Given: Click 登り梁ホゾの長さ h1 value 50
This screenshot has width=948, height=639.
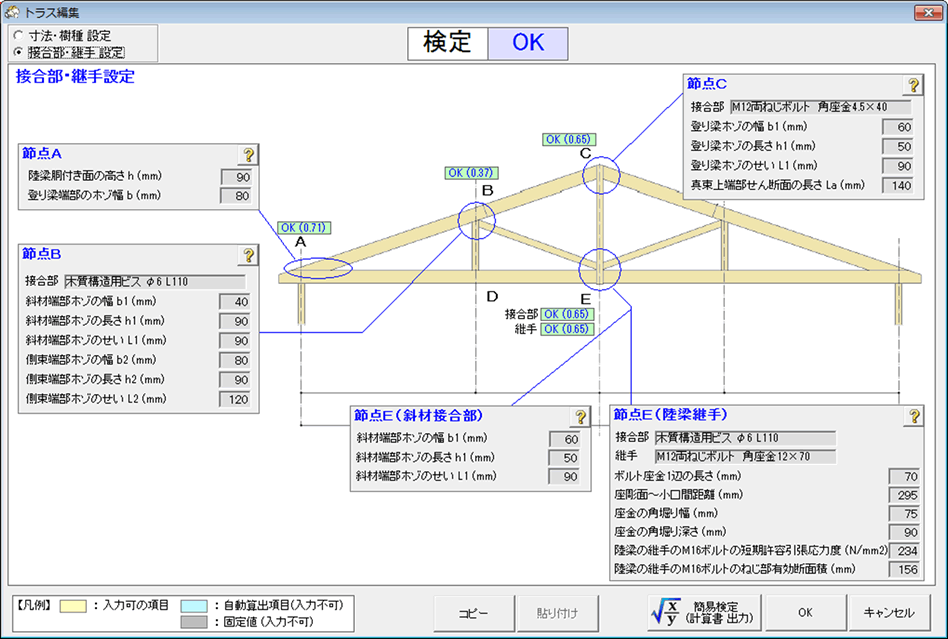Looking at the screenshot, I should [898, 146].
